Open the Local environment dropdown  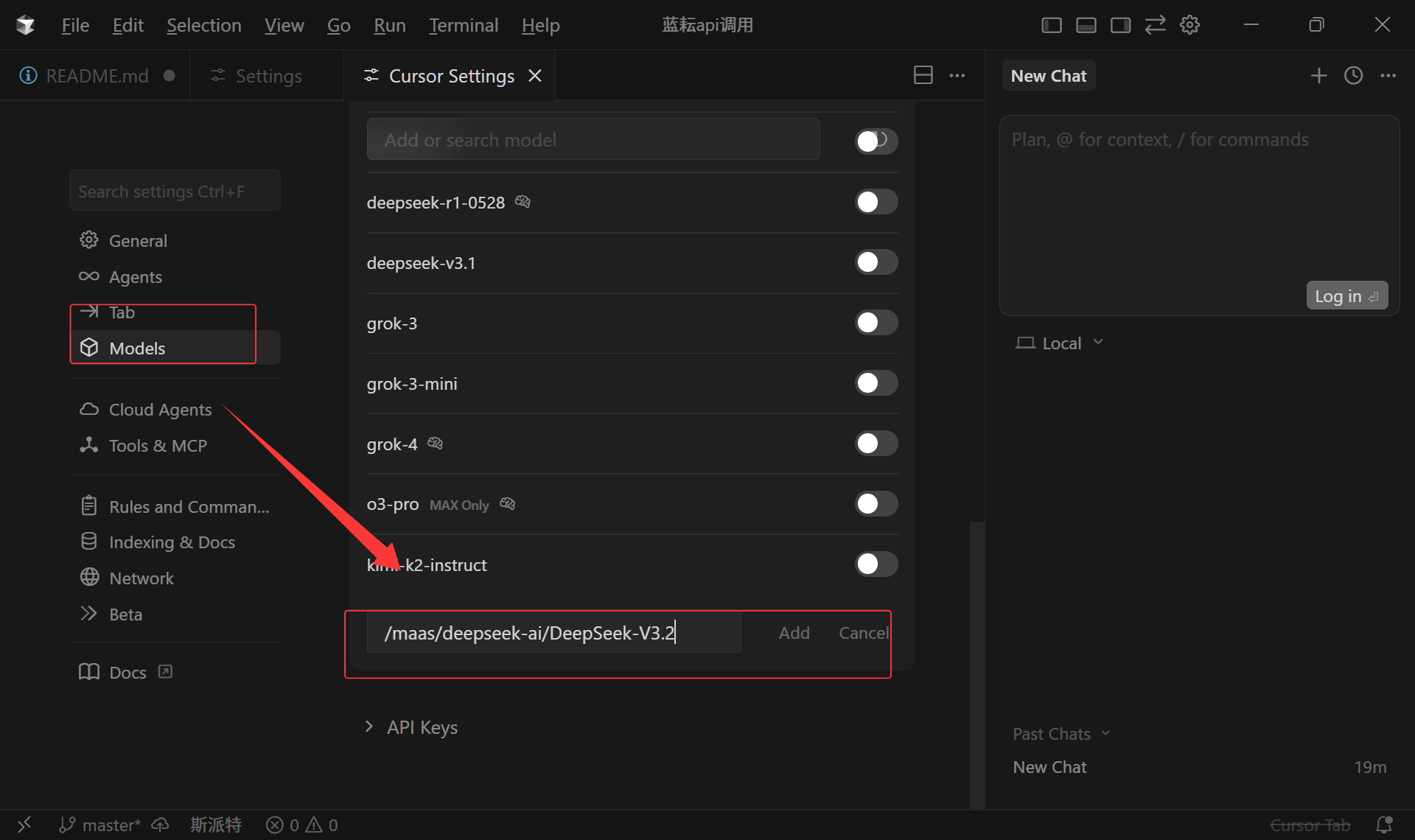(x=1060, y=343)
